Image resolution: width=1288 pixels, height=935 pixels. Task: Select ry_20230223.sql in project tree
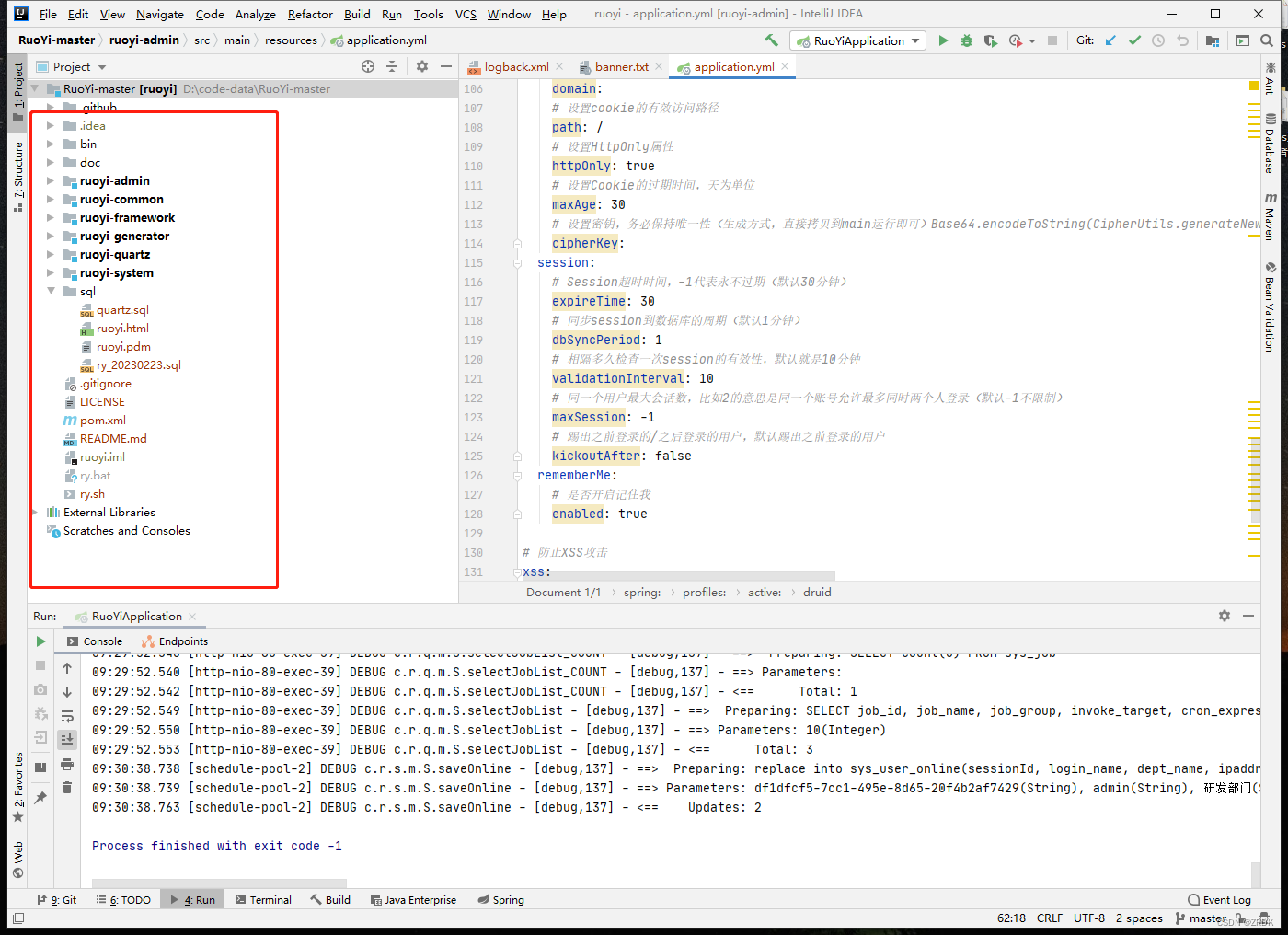point(139,365)
